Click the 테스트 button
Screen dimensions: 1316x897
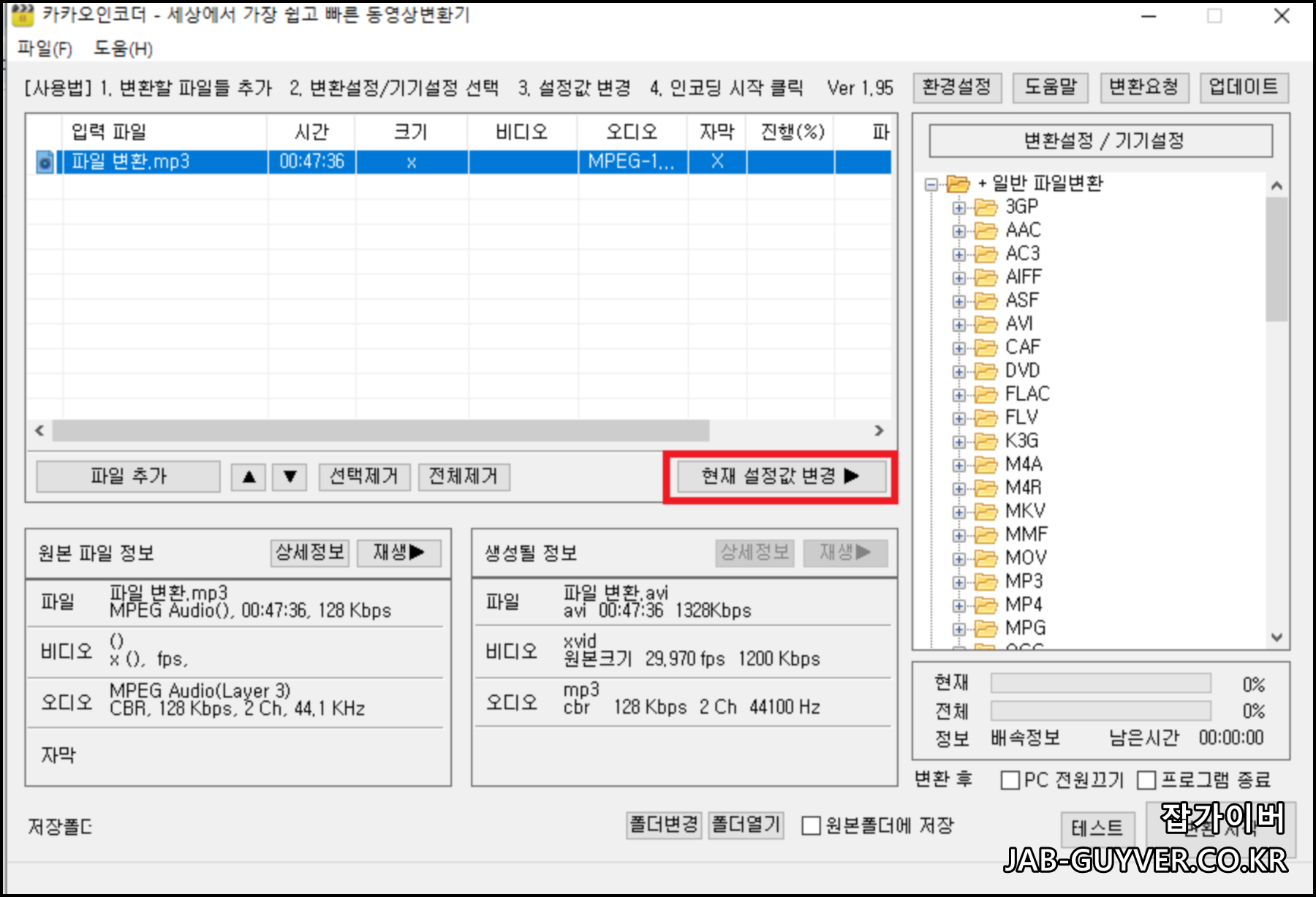pyautogui.click(x=1097, y=828)
